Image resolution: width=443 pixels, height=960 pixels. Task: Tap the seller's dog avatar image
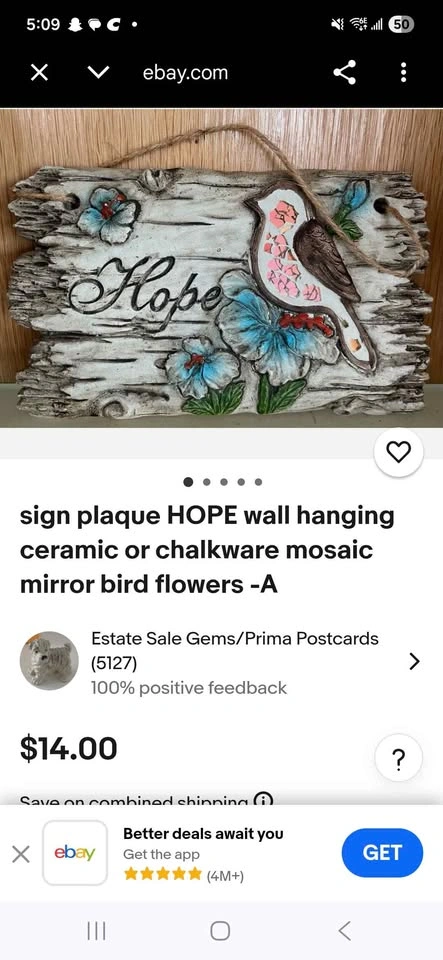50,661
